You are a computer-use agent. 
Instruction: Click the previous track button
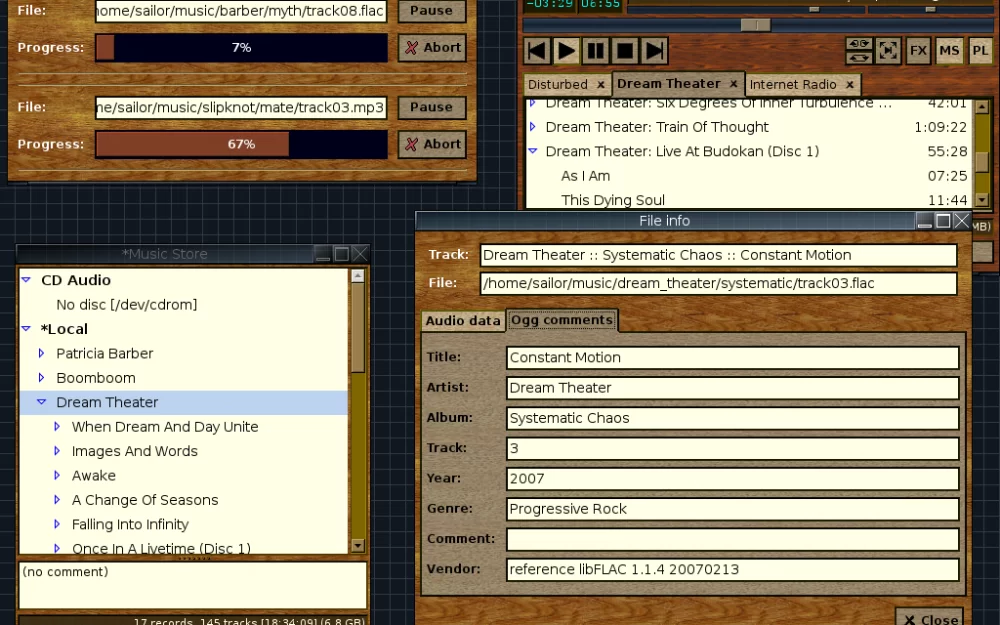(x=537, y=50)
